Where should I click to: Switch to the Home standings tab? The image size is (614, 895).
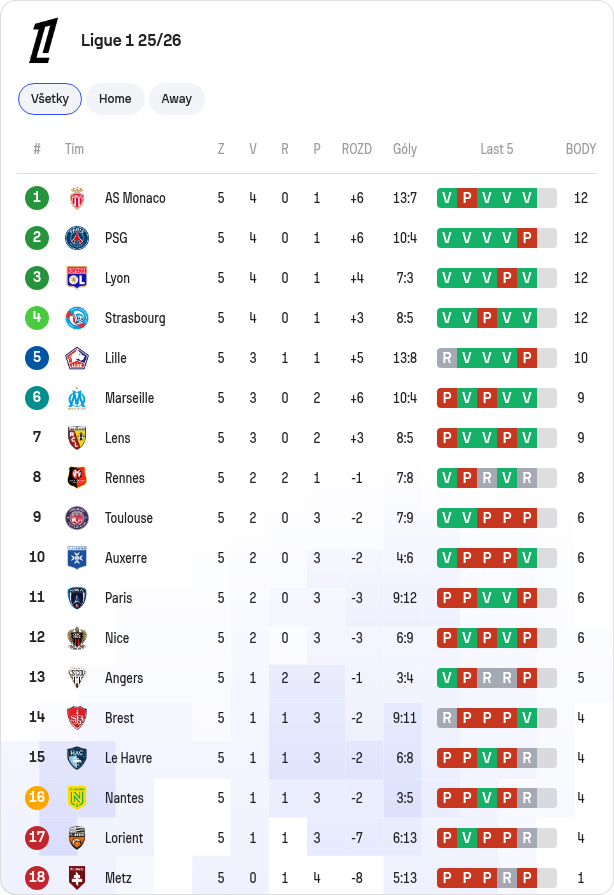(115, 99)
